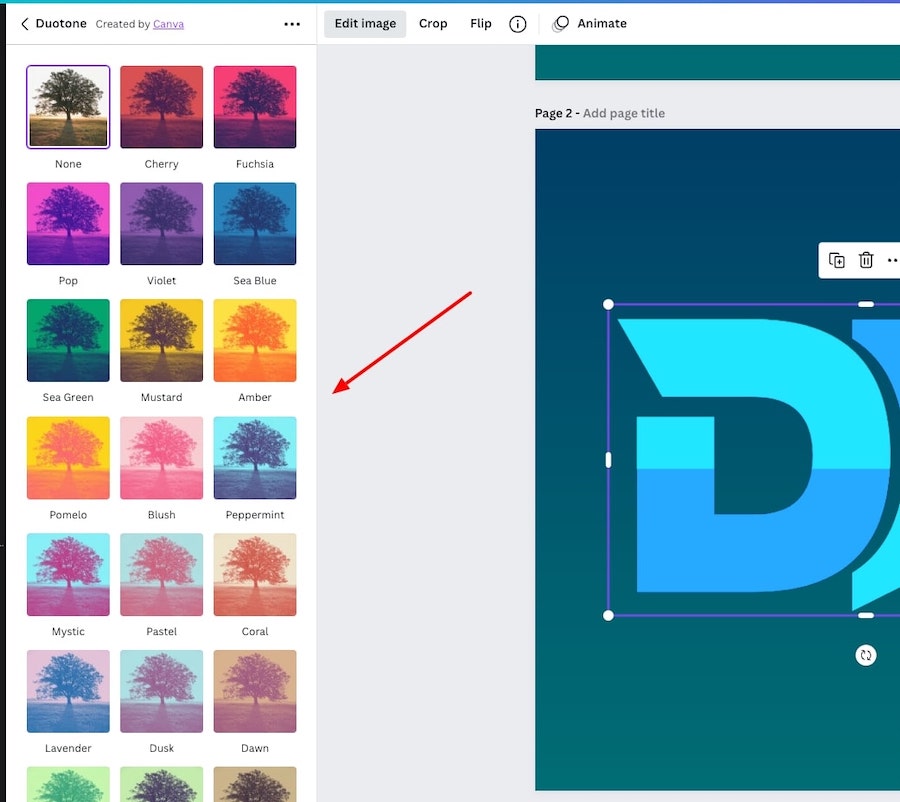Delete the selected element with trash icon
This screenshot has height=802, width=900.
pos(866,260)
